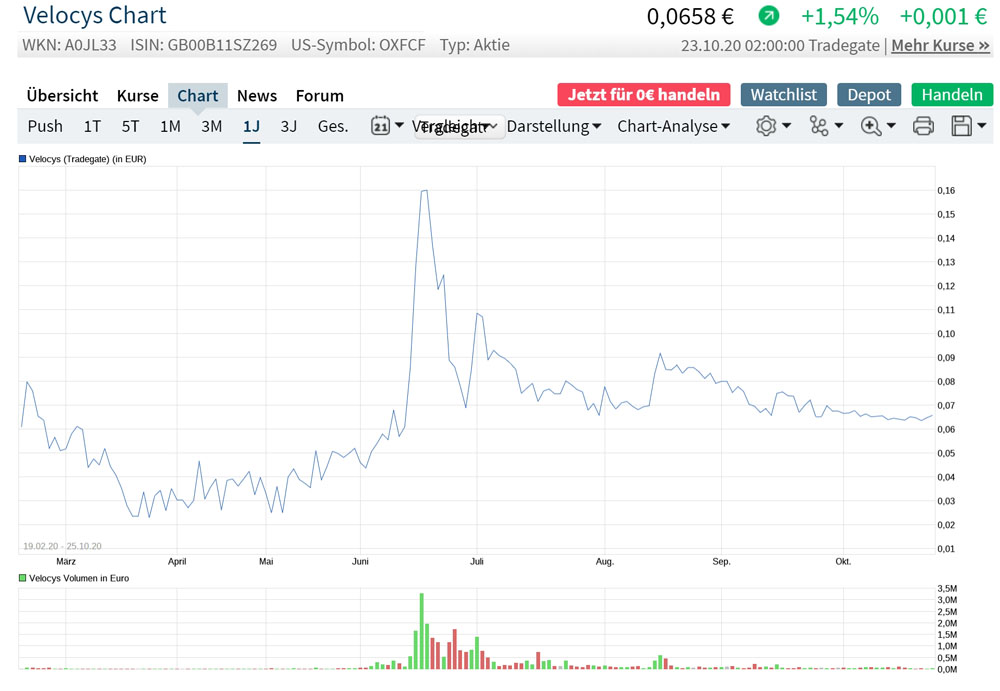Screen dimensions: 1000x691
Task: Click the zoom magnifier icon
Action: 871,126
